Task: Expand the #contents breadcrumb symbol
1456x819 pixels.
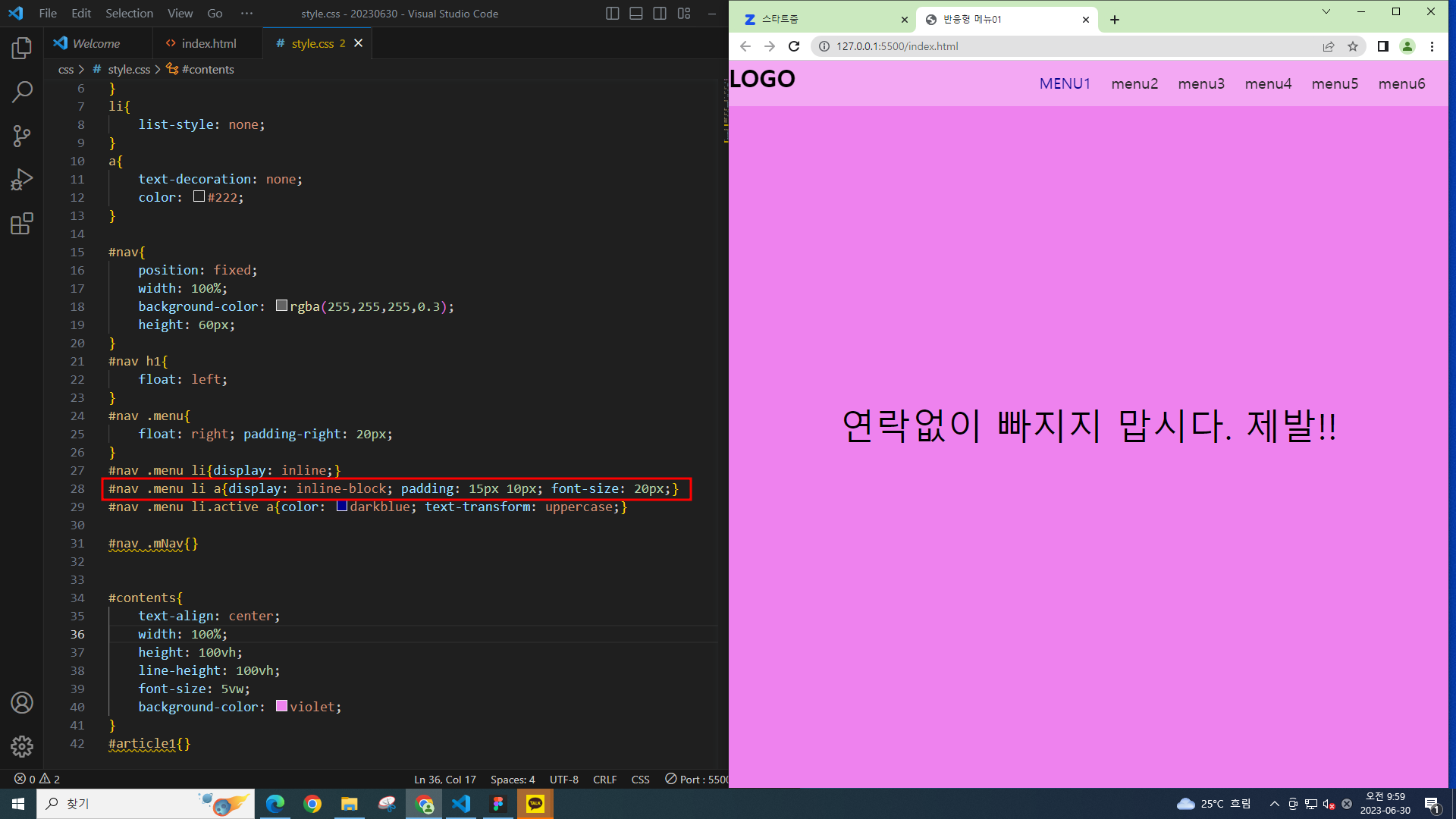Action: pos(207,69)
